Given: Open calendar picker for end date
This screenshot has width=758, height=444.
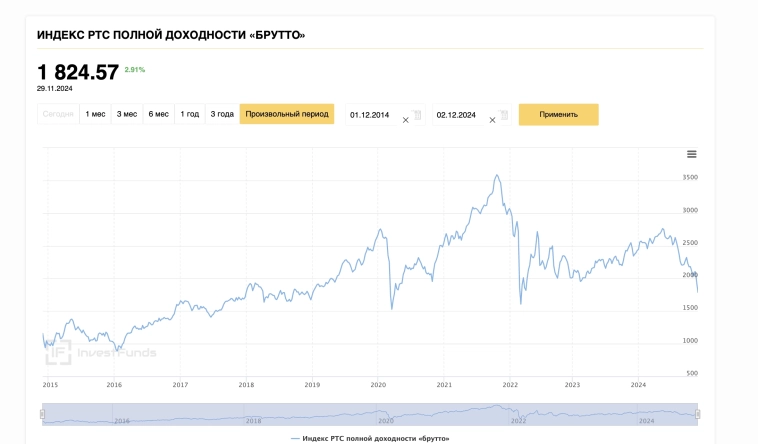Looking at the screenshot, I should [x=502, y=115].
